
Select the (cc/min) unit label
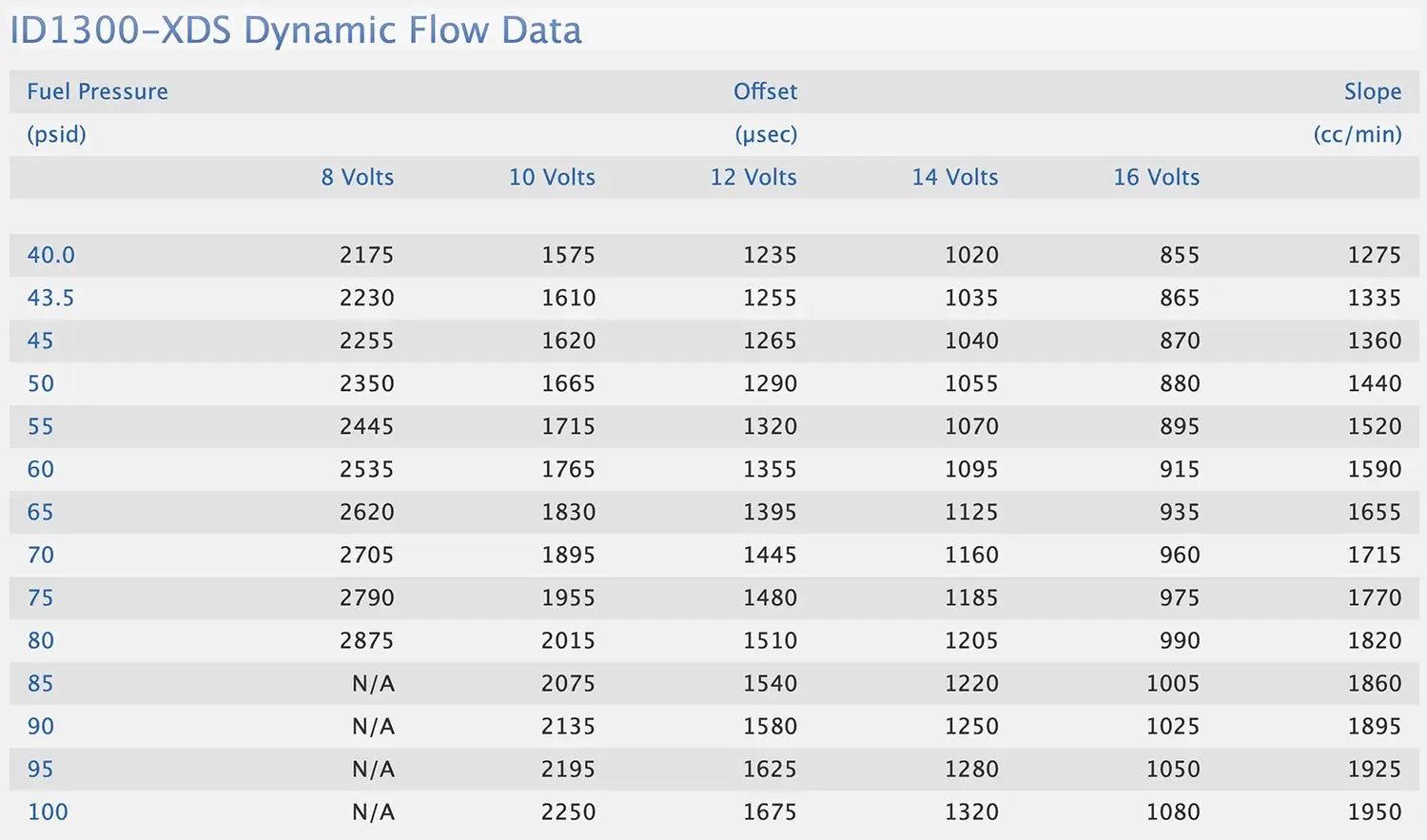coord(1358,134)
